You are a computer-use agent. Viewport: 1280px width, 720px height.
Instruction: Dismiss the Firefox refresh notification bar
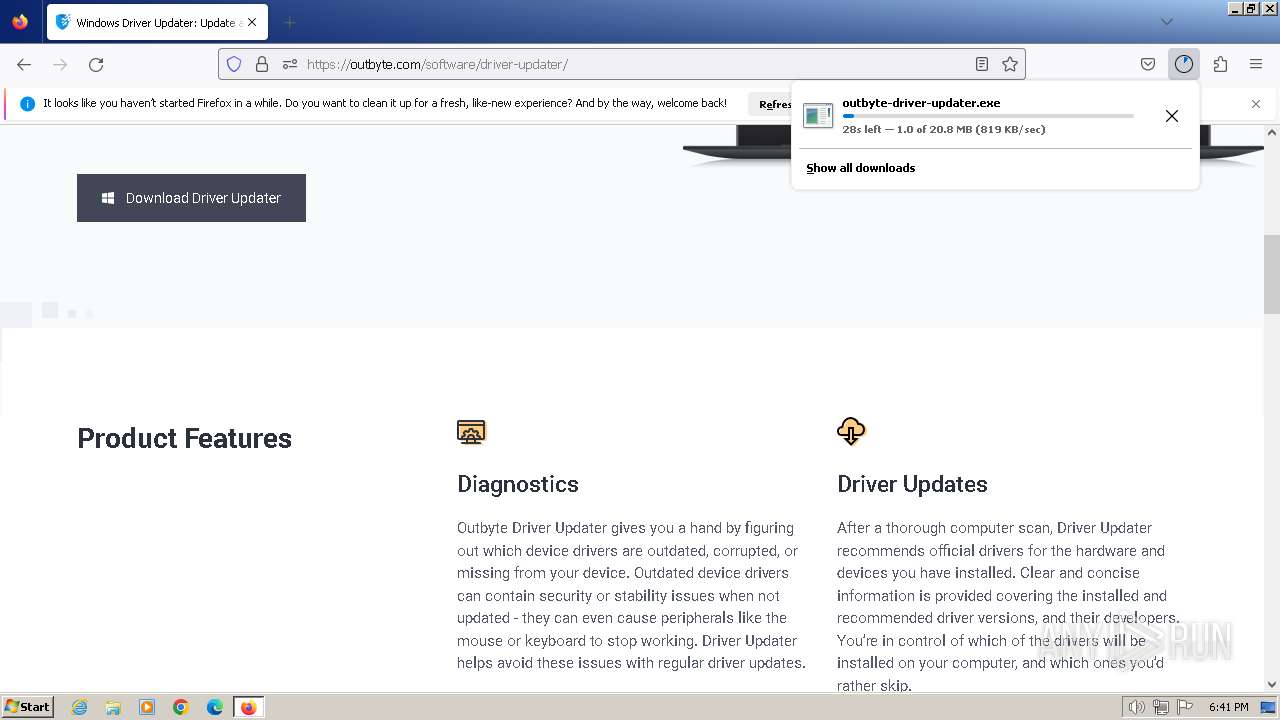(1256, 104)
